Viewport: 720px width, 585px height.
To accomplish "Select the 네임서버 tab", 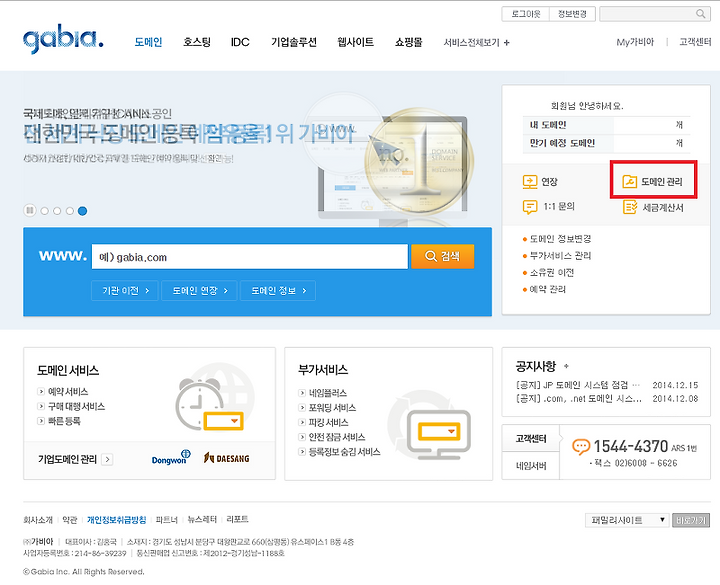I will [x=531, y=466].
